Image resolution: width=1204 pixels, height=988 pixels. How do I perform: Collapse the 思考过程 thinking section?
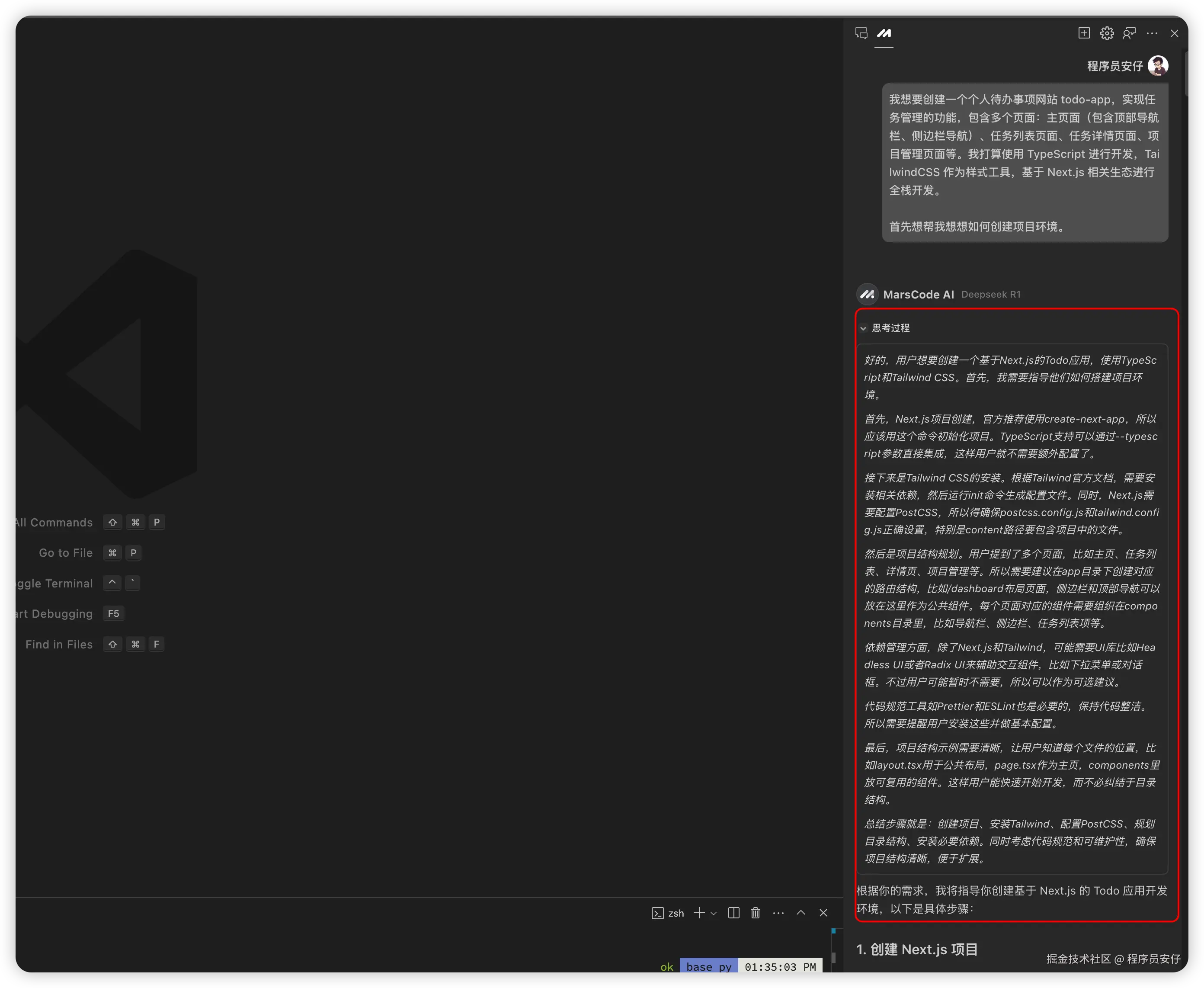863,328
